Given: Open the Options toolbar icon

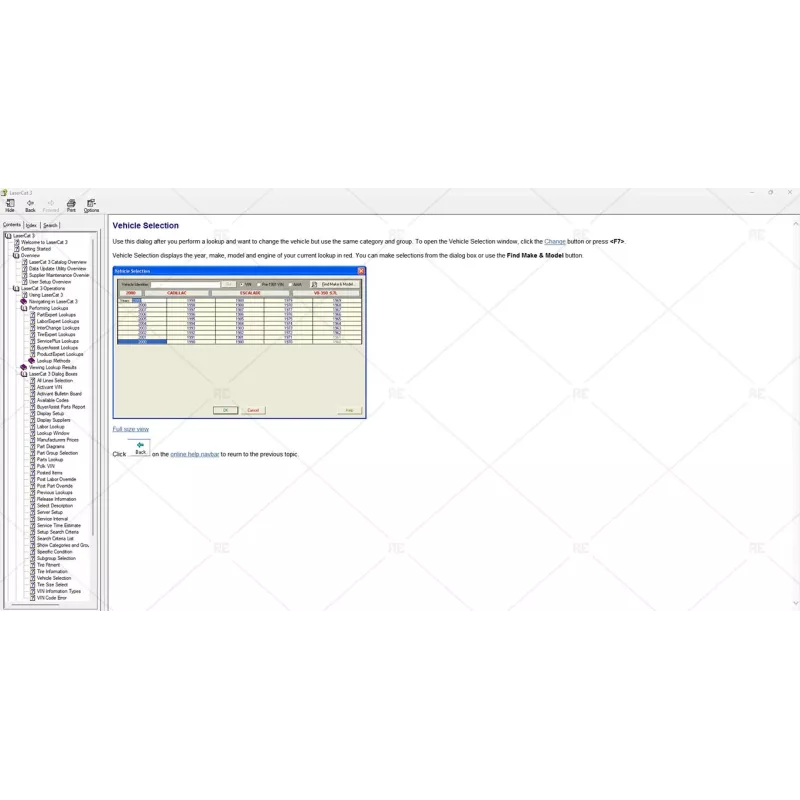Looking at the screenshot, I should (x=90, y=205).
